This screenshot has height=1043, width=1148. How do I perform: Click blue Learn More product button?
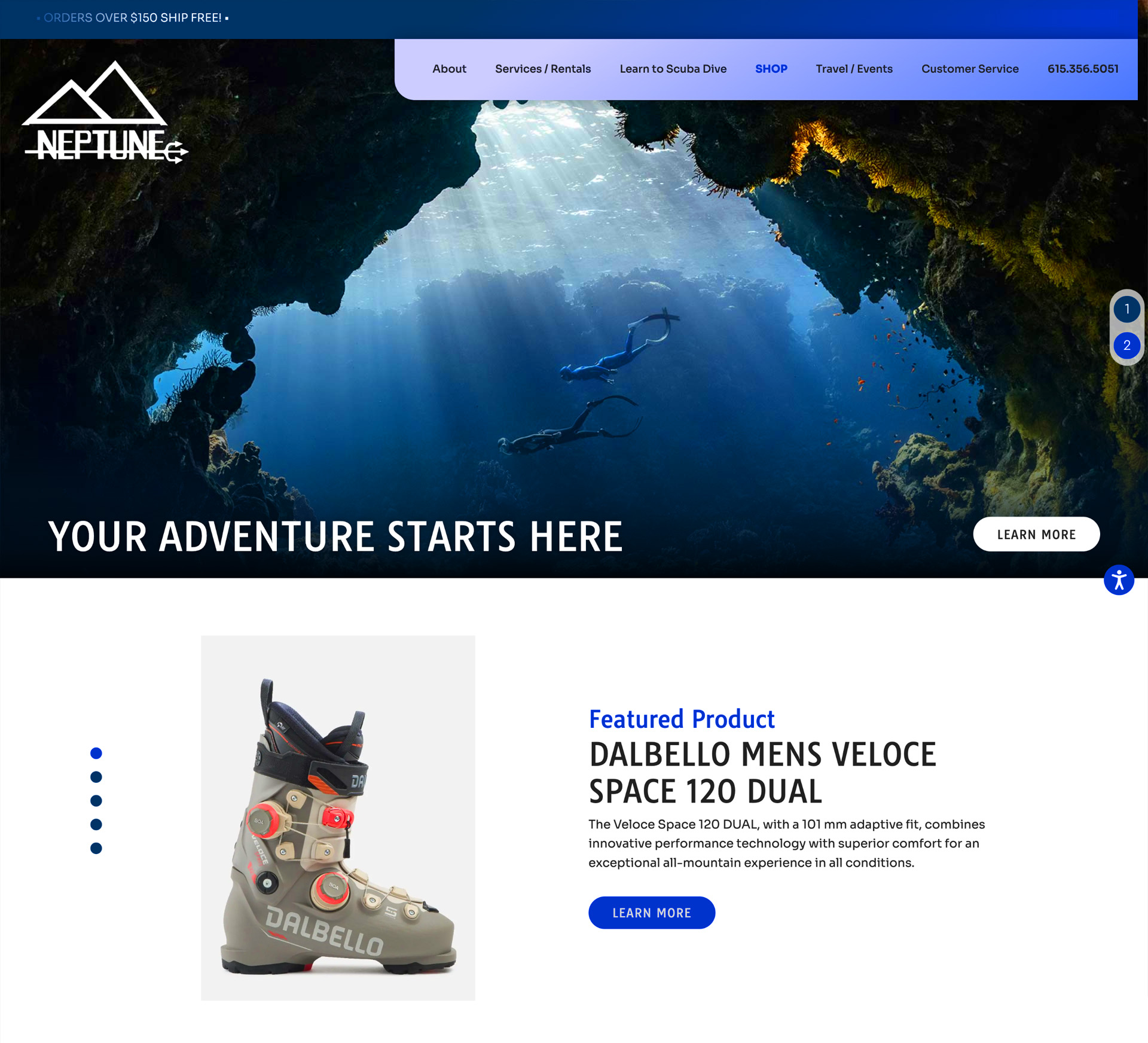coord(652,913)
